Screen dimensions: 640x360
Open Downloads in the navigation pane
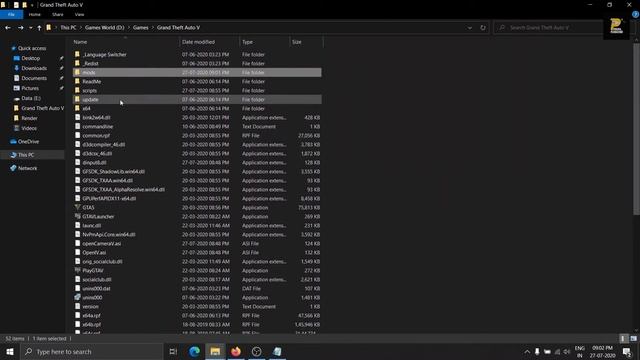point(34,68)
